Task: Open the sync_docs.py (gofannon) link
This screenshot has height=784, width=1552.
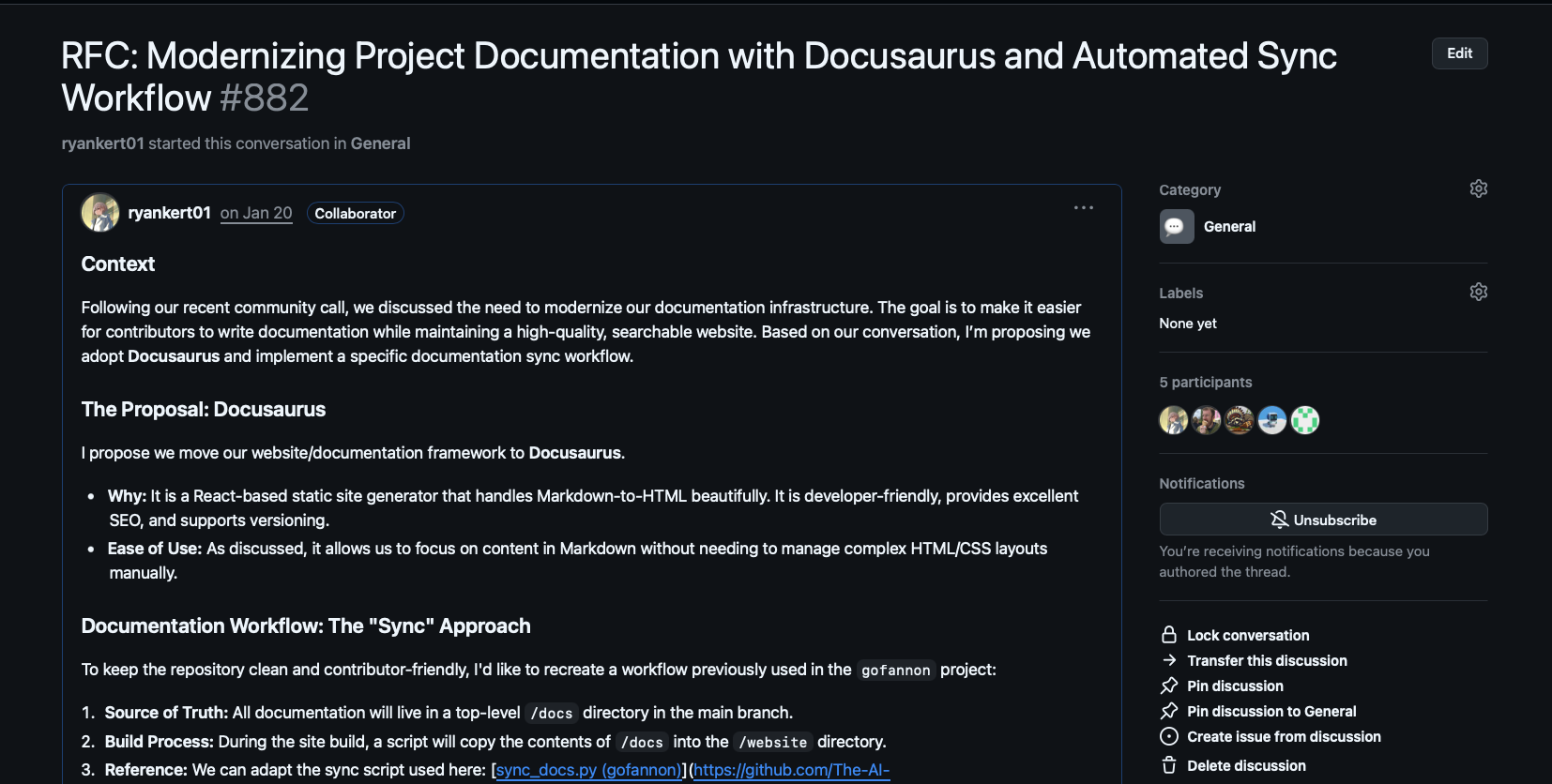Action: click(x=588, y=770)
